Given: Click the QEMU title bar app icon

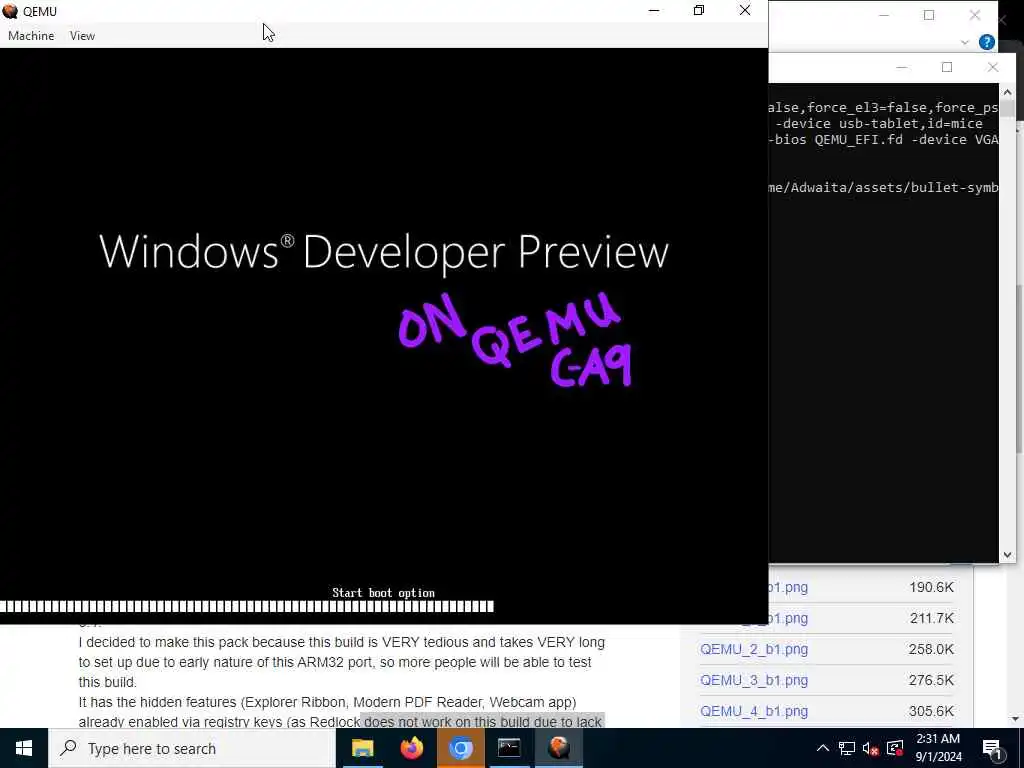Looking at the screenshot, I should [10, 11].
